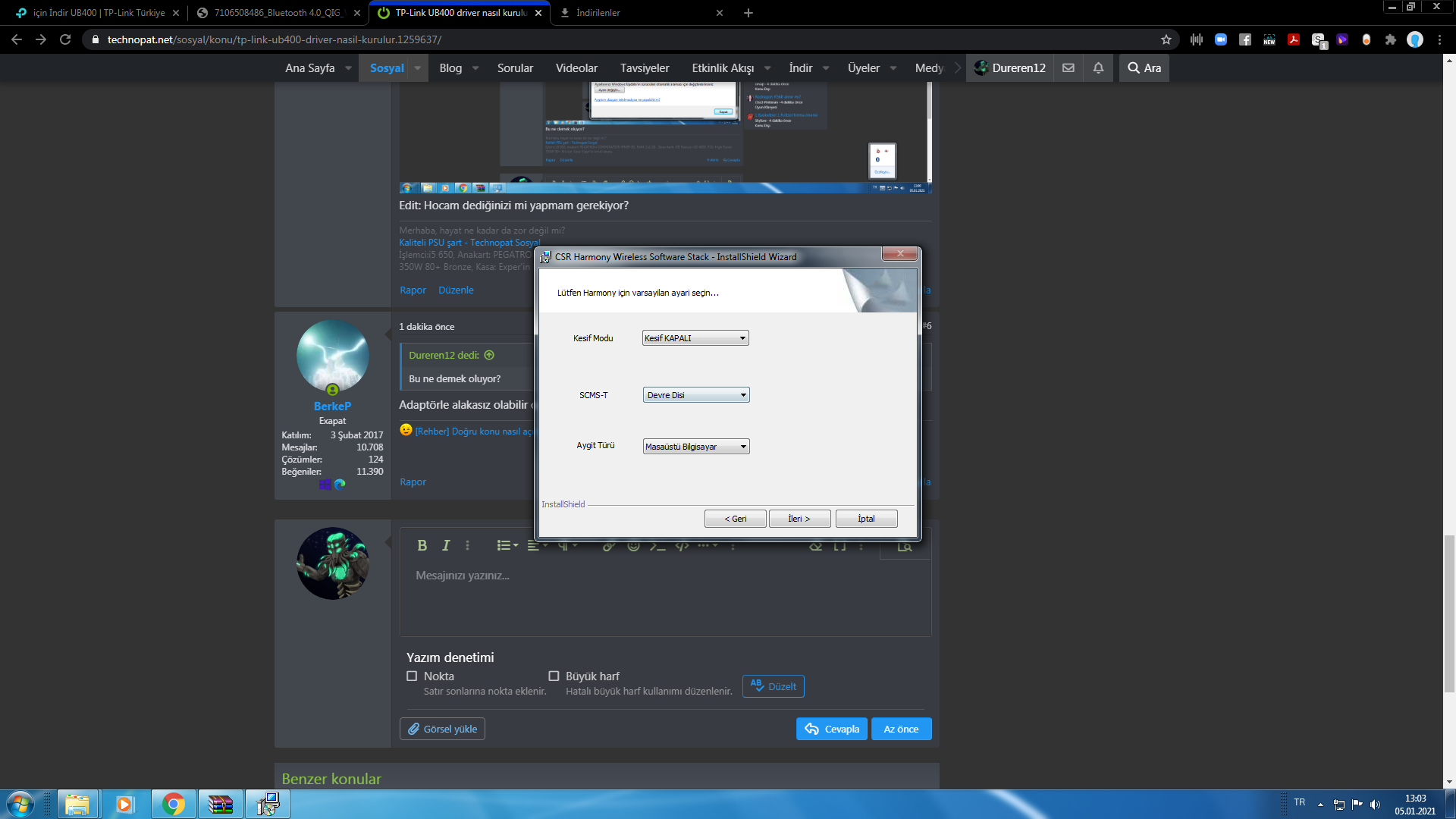
Task: Click the Italic formatting icon
Action: click(446, 545)
